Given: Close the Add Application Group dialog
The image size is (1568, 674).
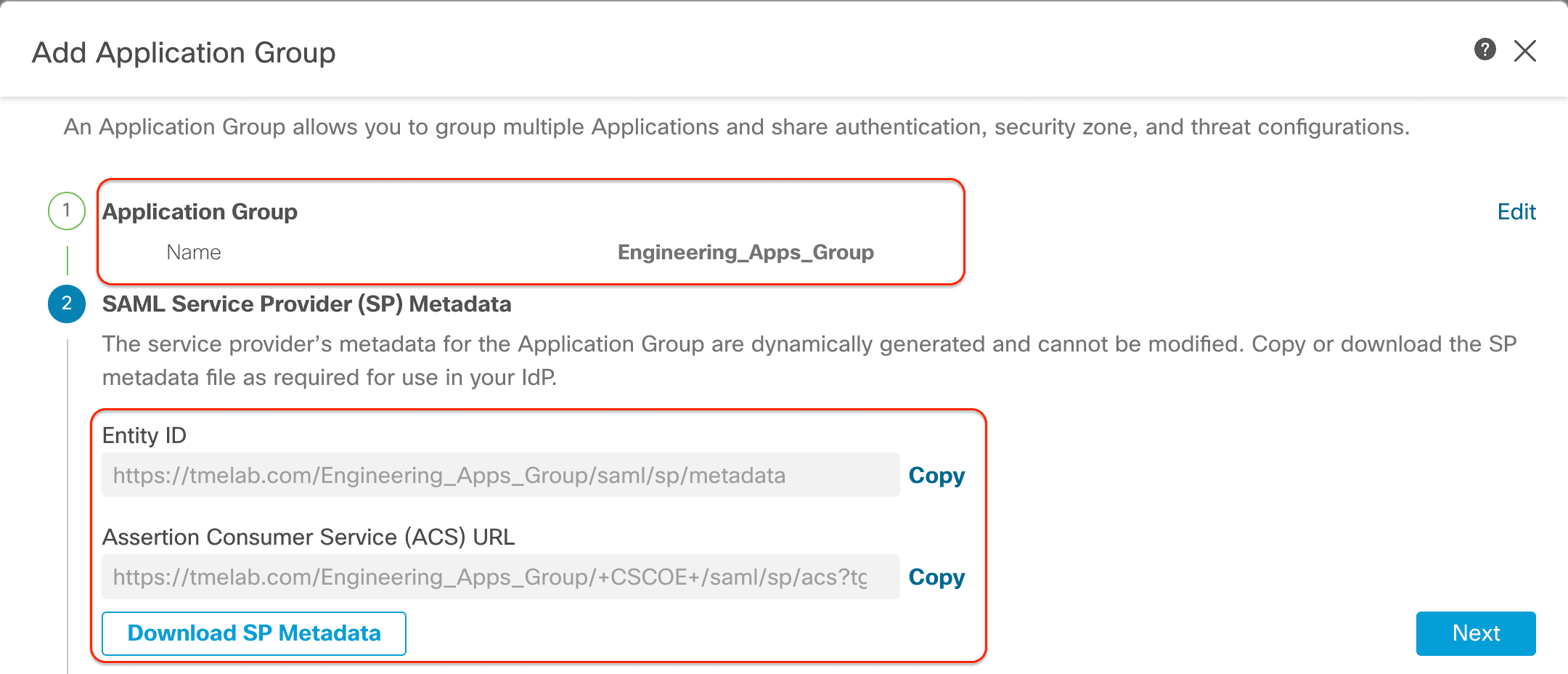Looking at the screenshot, I should point(1524,51).
